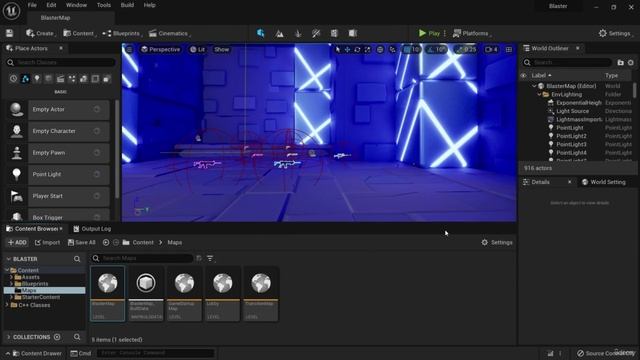Open the Window menu
Image resolution: width=640 pixels, height=360 pixels.
coord(76,5)
